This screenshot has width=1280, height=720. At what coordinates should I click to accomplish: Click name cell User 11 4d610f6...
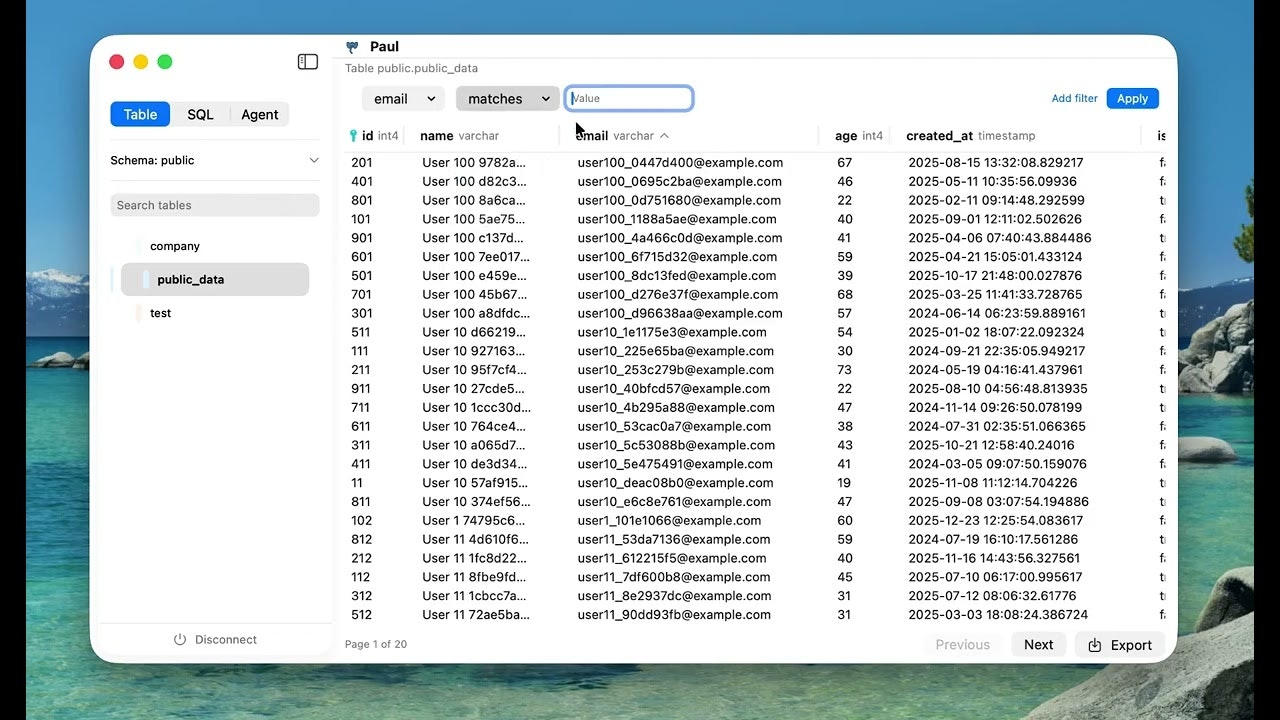(x=474, y=540)
